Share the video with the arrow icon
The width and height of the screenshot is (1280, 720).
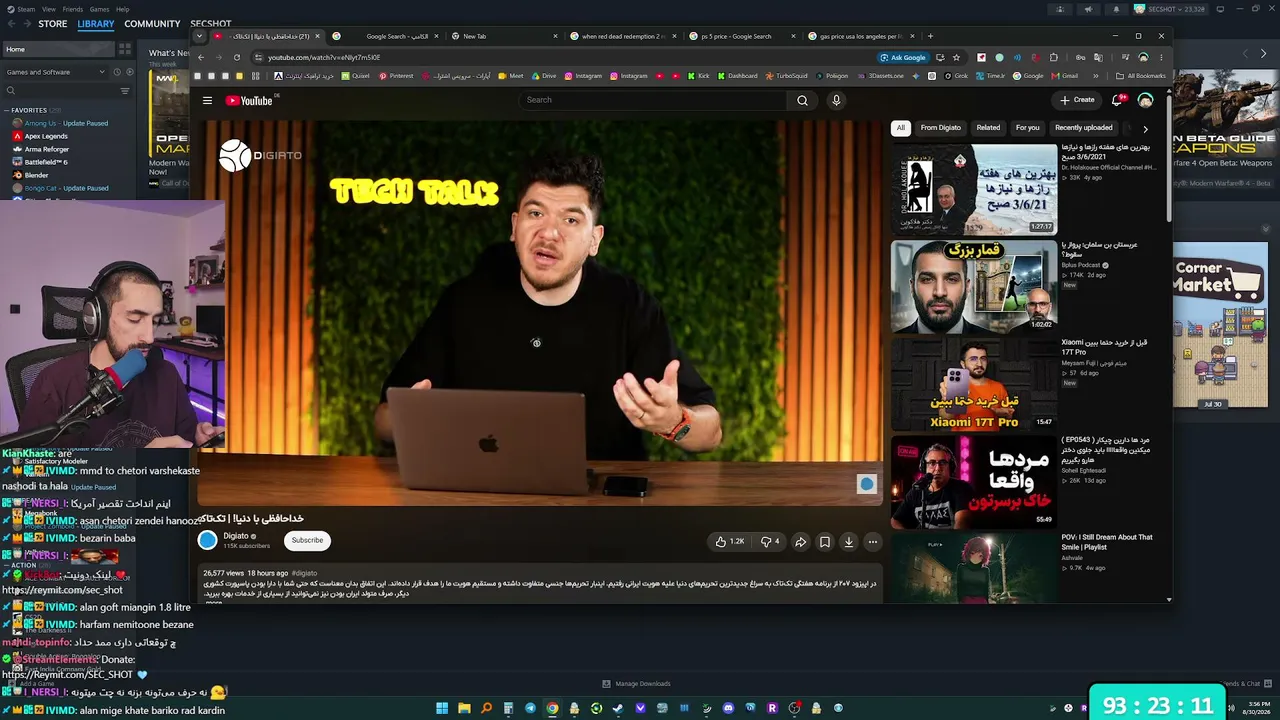coord(800,541)
